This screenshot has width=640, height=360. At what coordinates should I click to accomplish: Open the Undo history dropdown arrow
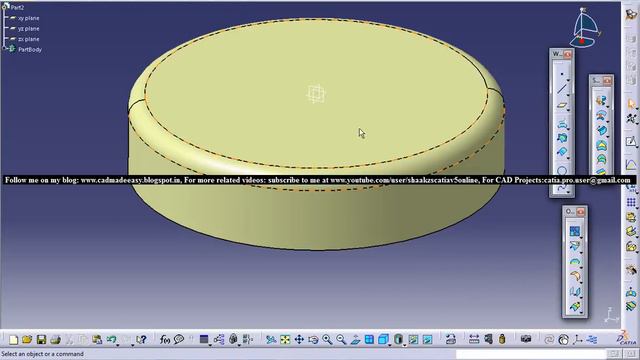click(x=118, y=345)
